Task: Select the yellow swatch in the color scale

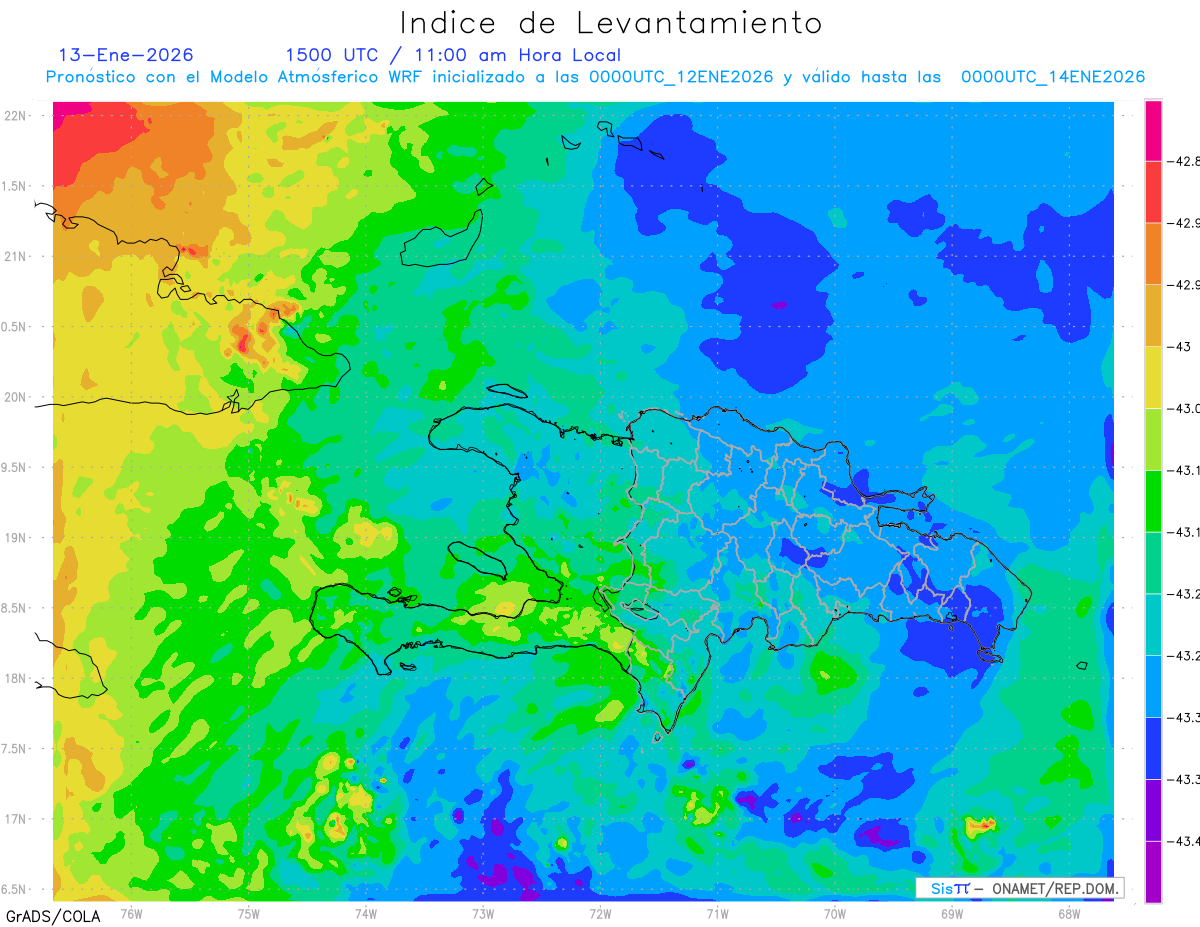Action: pos(1153,377)
